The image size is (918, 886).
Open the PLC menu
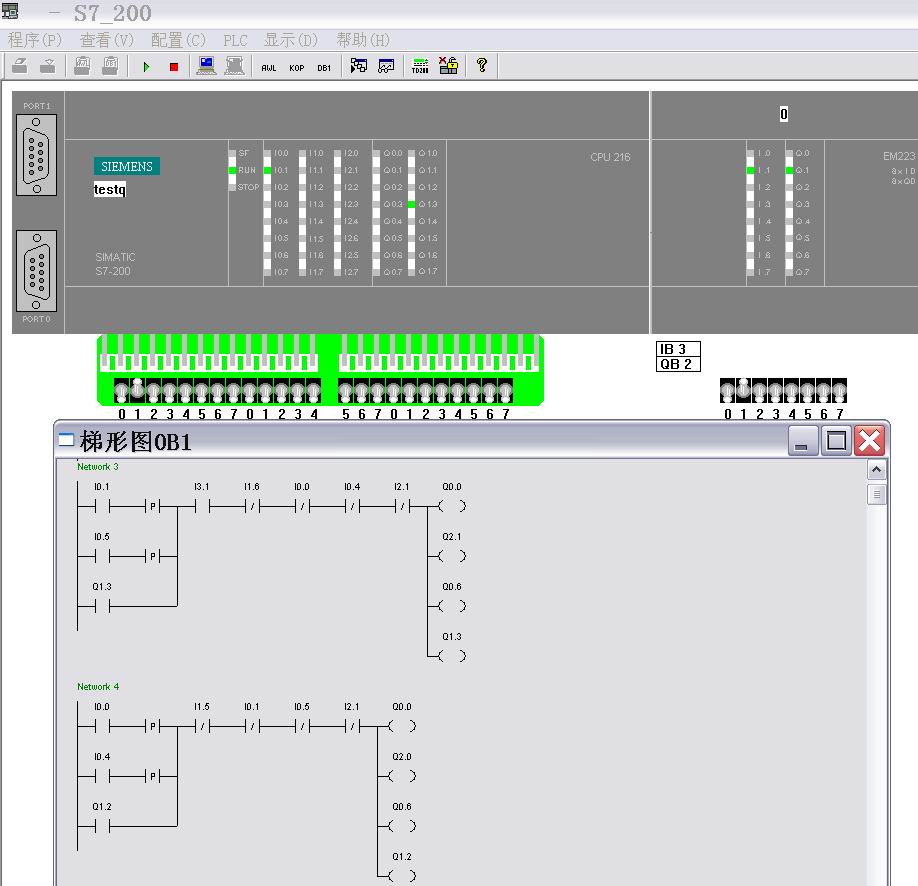[235, 40]
